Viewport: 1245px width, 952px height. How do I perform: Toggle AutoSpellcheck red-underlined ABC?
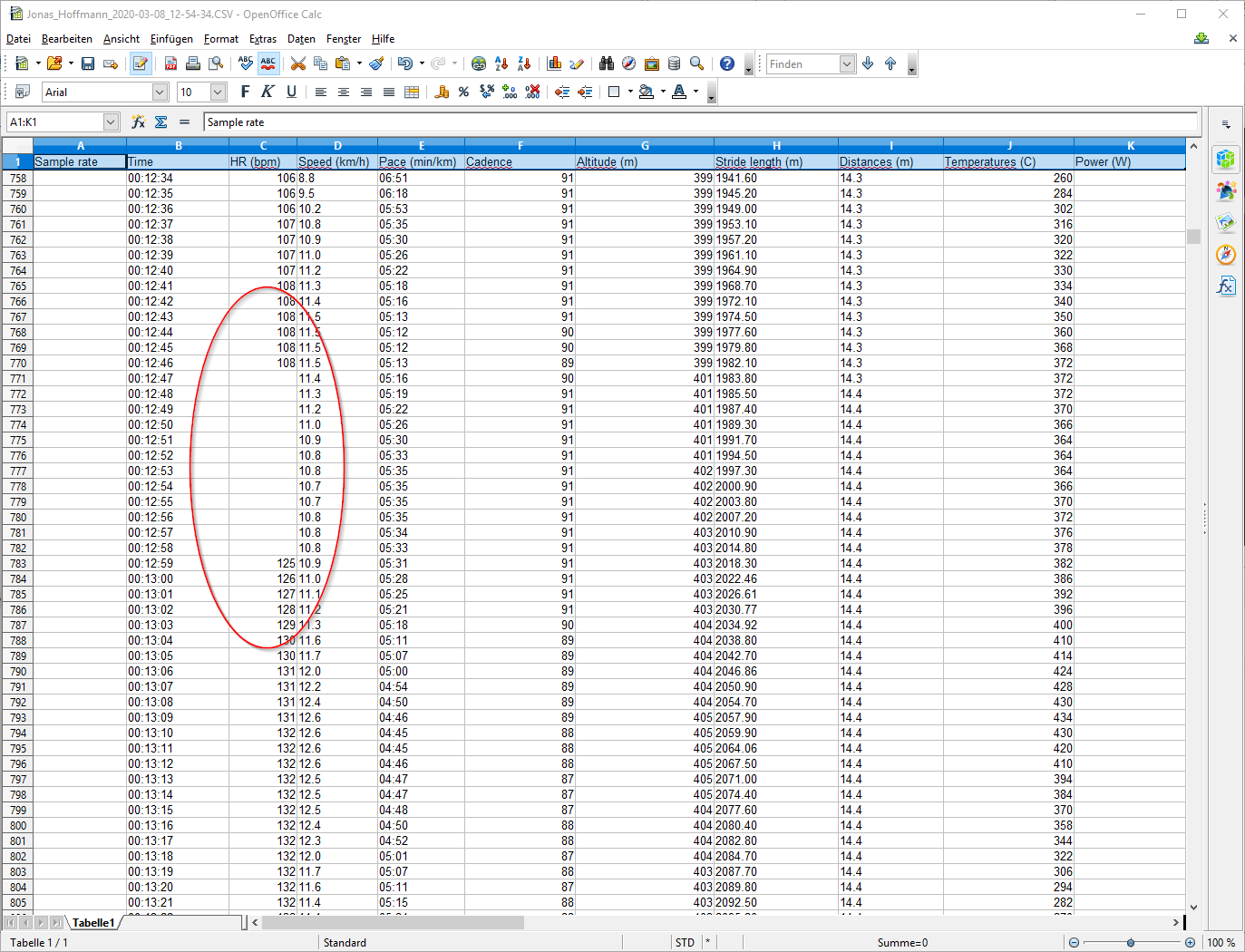click(268, 63)
